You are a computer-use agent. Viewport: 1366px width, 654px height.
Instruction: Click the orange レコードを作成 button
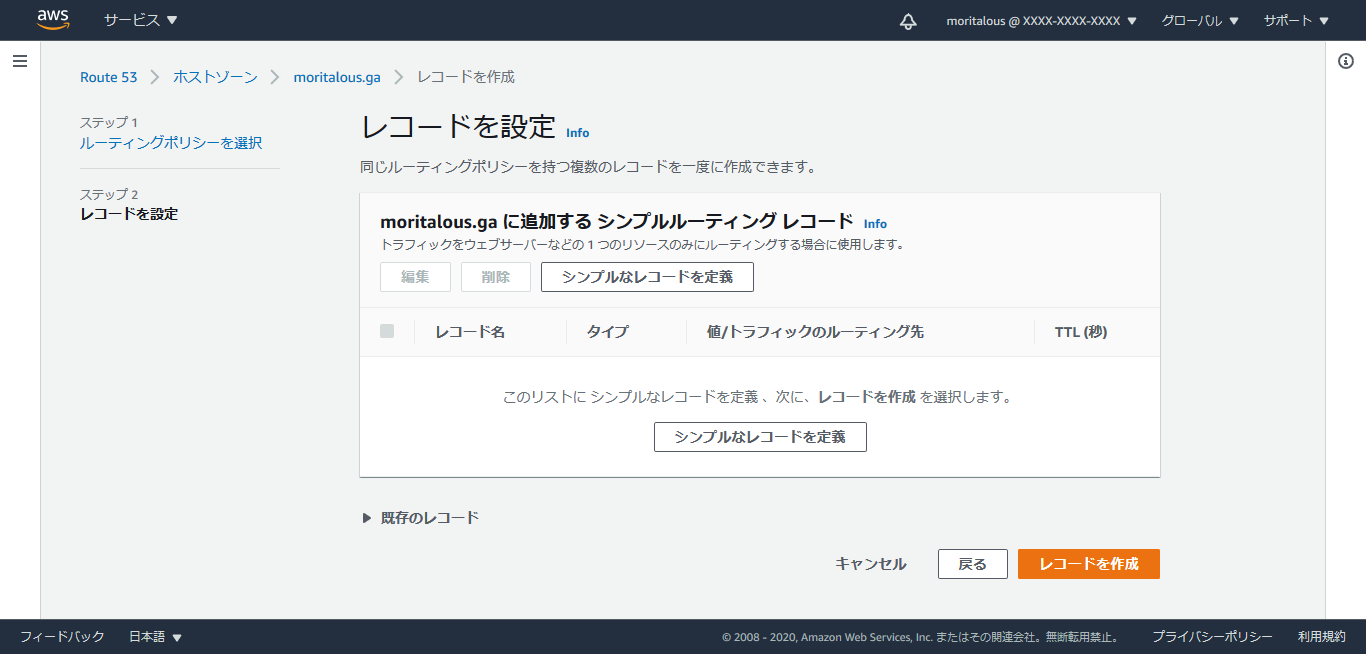click(1088, 564)
